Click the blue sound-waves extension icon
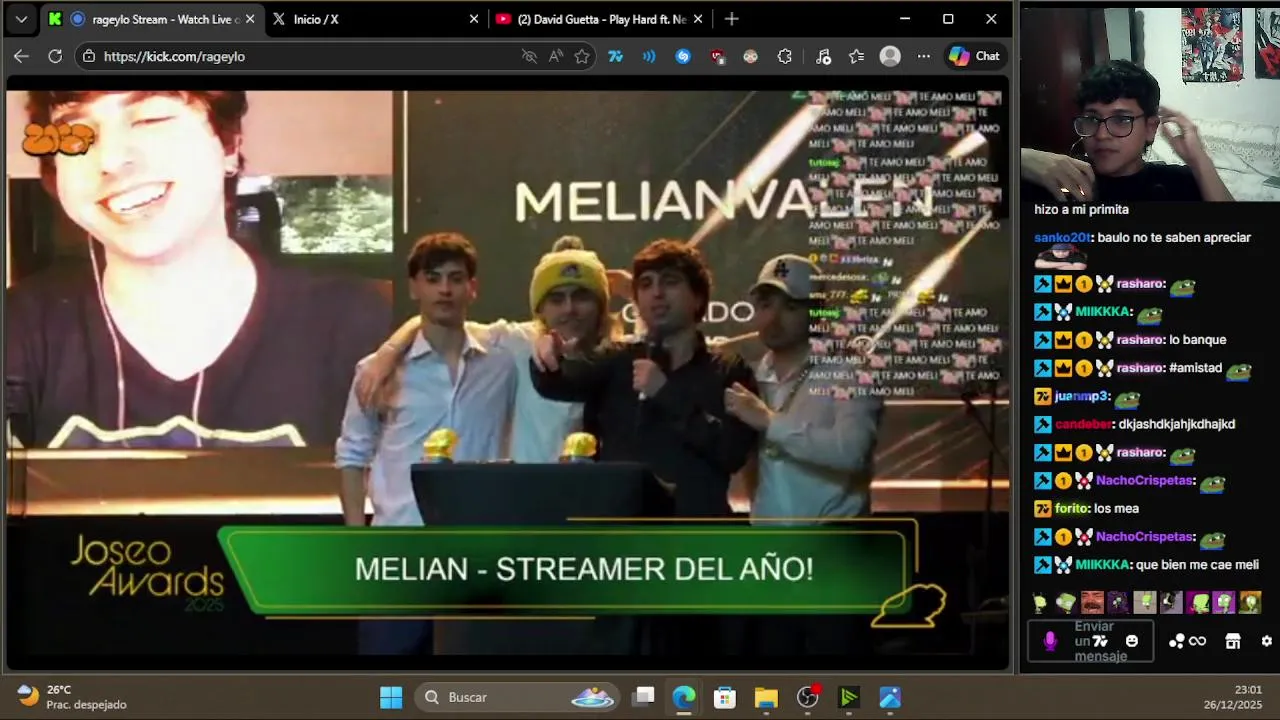The height and width of the screenshot is (720, 1280). pos(649,56)
